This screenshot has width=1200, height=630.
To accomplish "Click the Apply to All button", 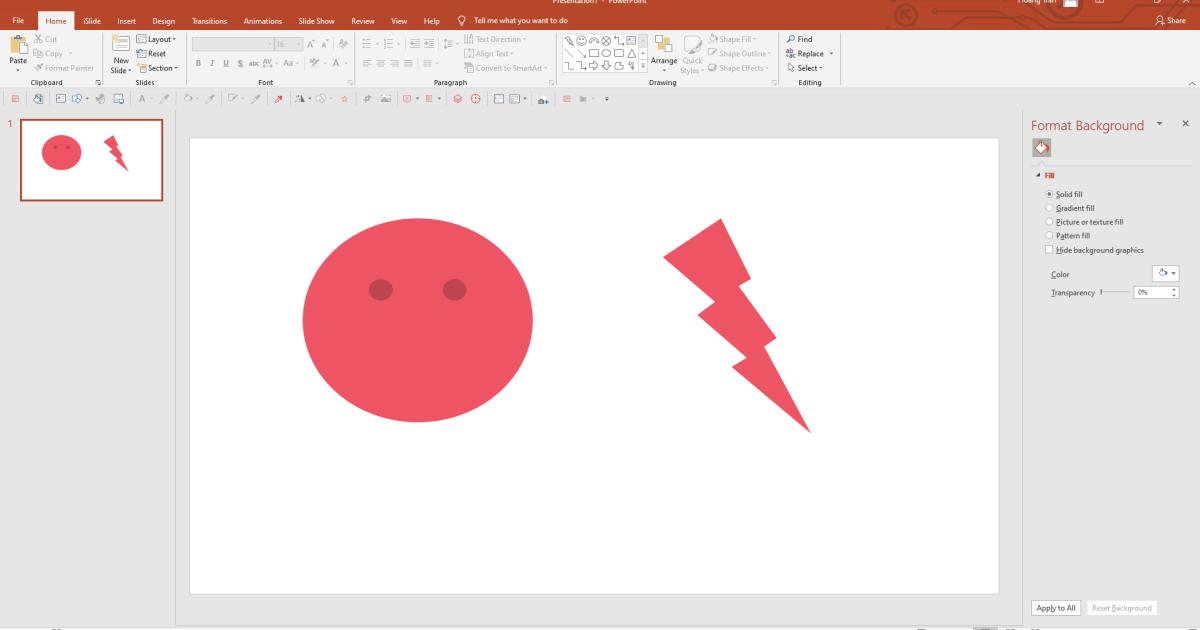I will point(1054,607).
